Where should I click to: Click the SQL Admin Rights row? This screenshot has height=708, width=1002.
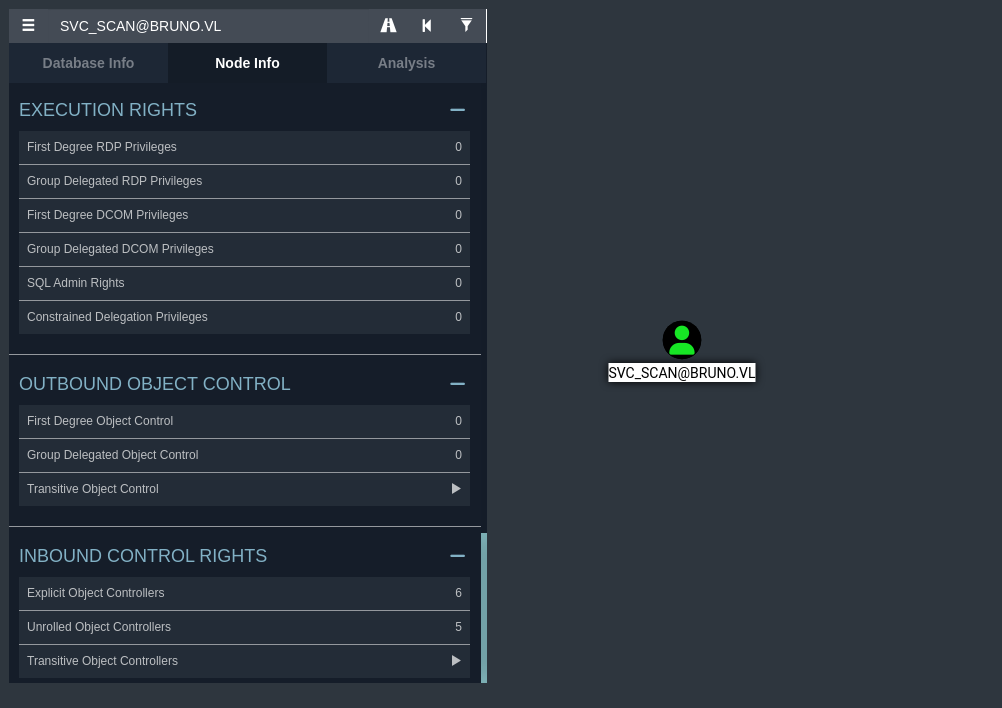click(x=244, y=283)
